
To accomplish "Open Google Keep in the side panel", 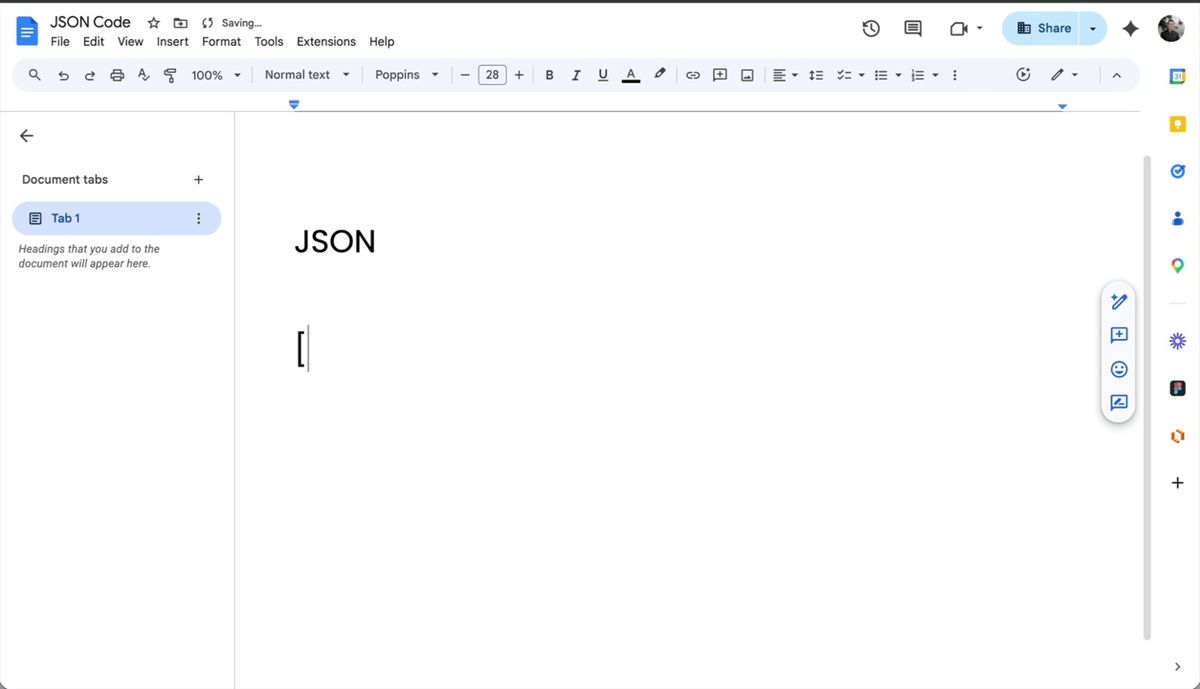I will click(x=1177, y=123).
